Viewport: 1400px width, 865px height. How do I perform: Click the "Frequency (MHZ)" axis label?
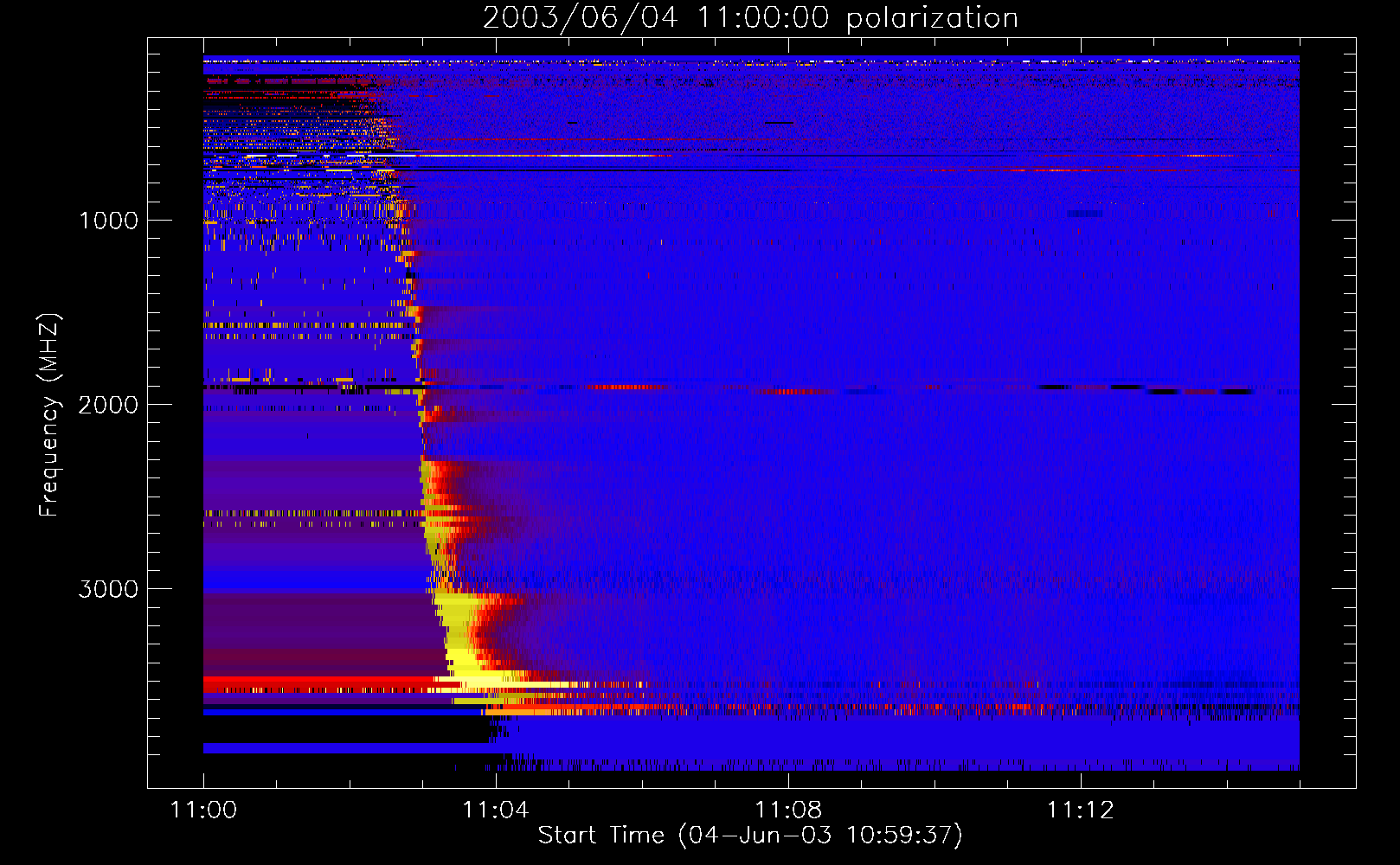49,415
